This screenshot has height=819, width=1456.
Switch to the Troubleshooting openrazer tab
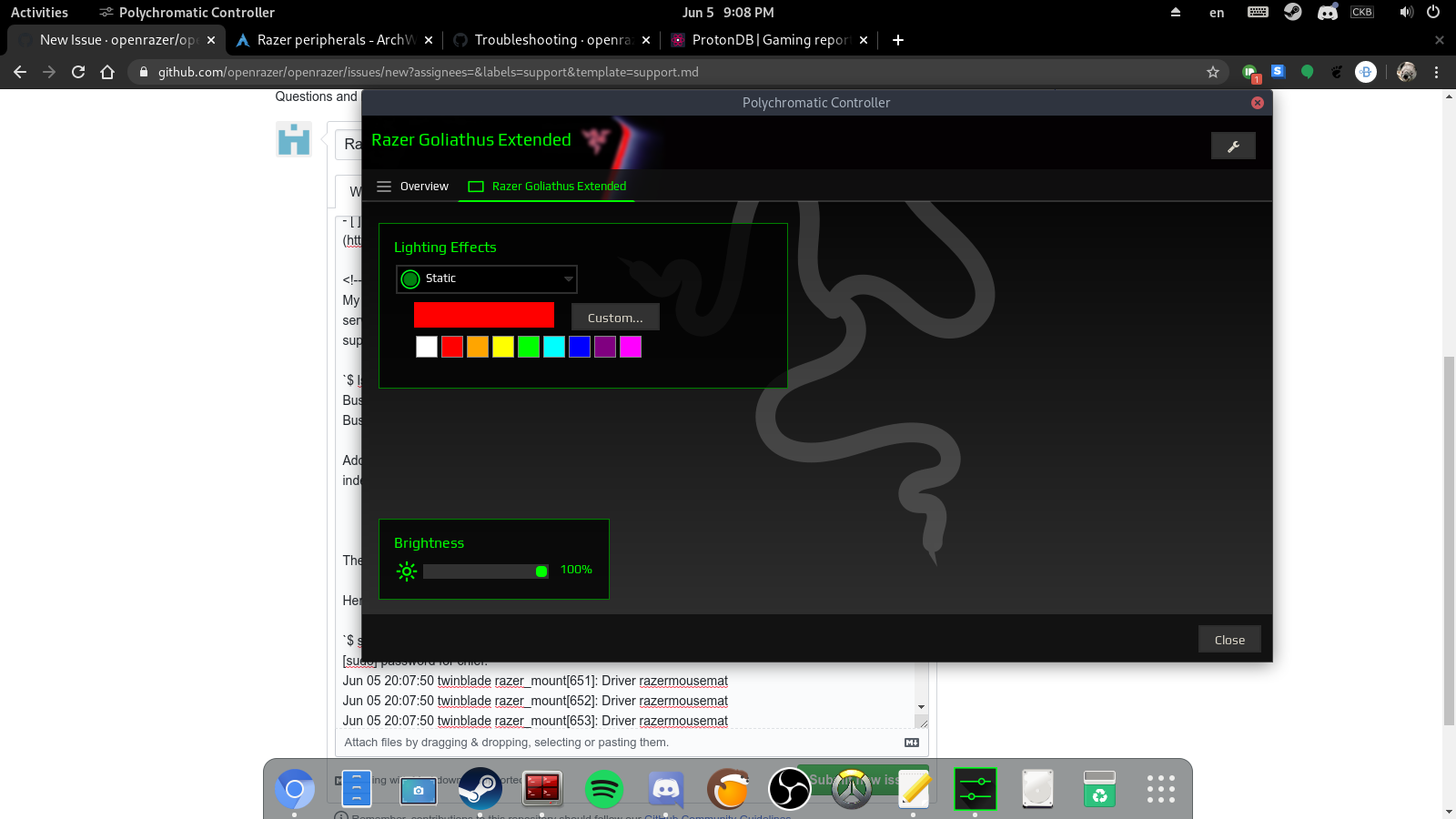tap(552, 40)
